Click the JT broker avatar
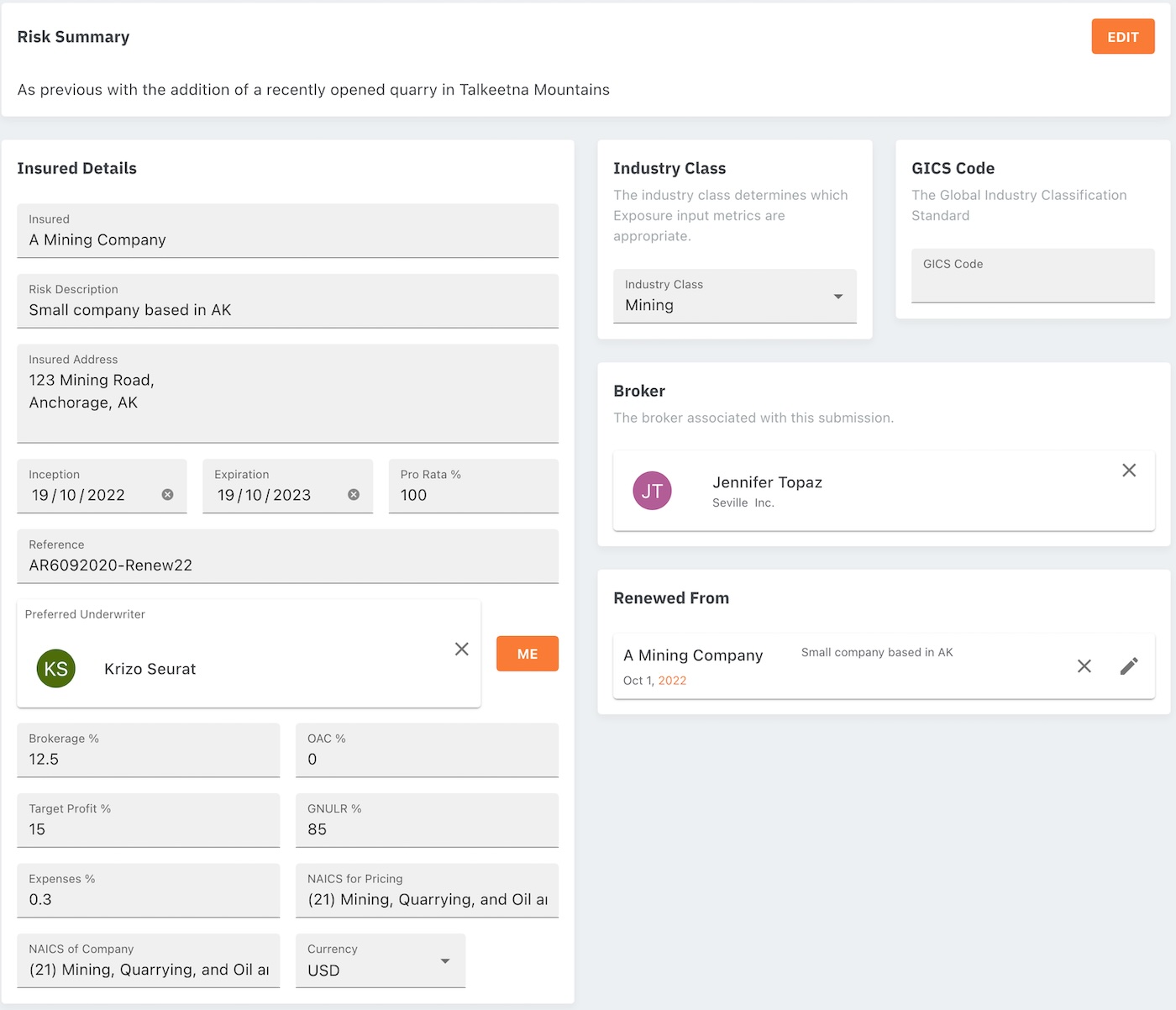Screen dimensions: 1176x1010 [x=653, y=492]
